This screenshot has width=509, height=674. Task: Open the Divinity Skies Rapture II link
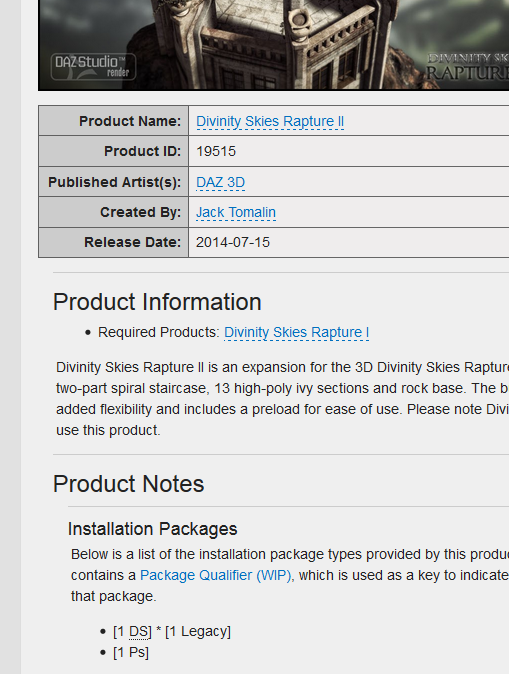270,121
